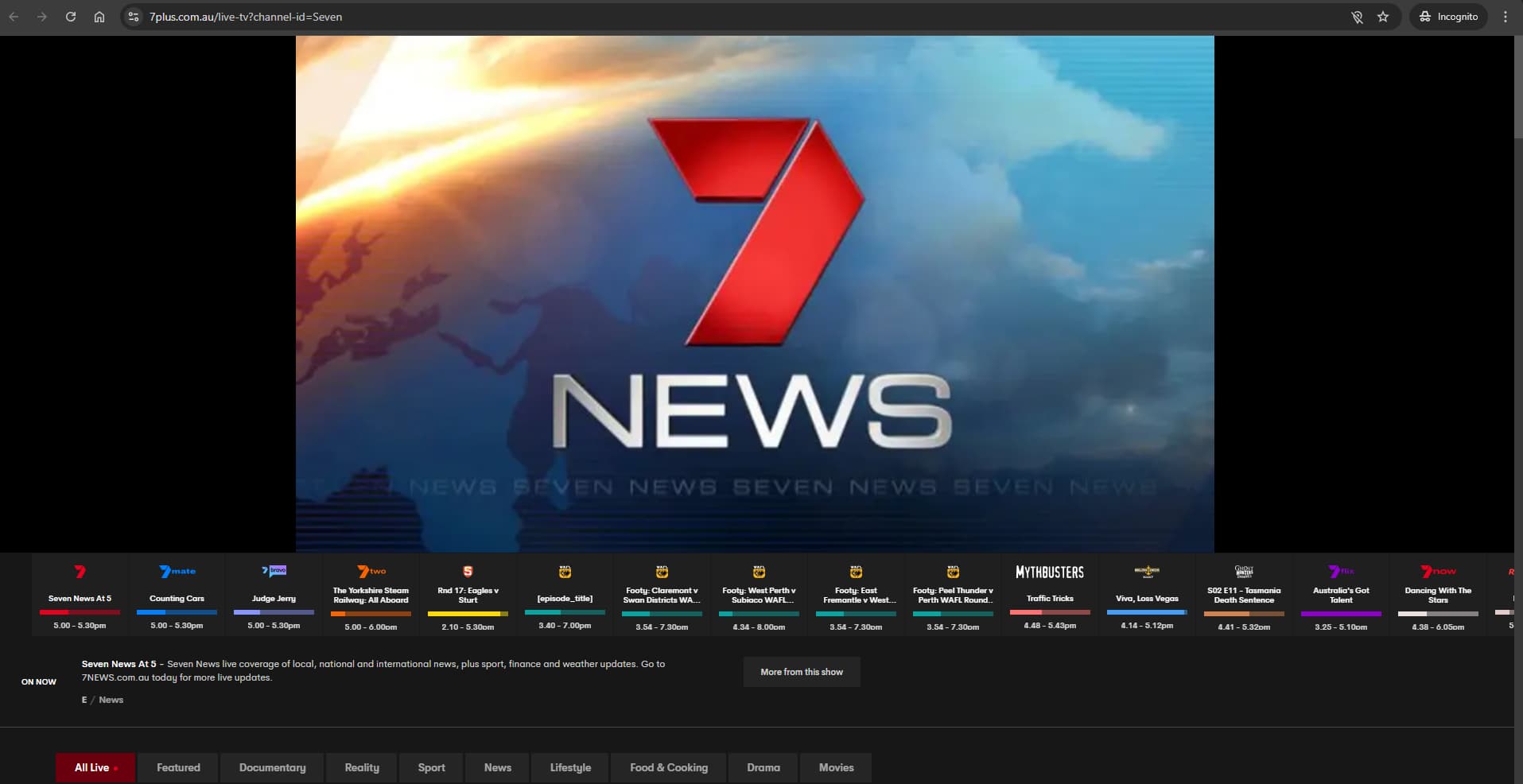
Task: Click the Mythbusters channel logo
Action: click(1049, 572)
